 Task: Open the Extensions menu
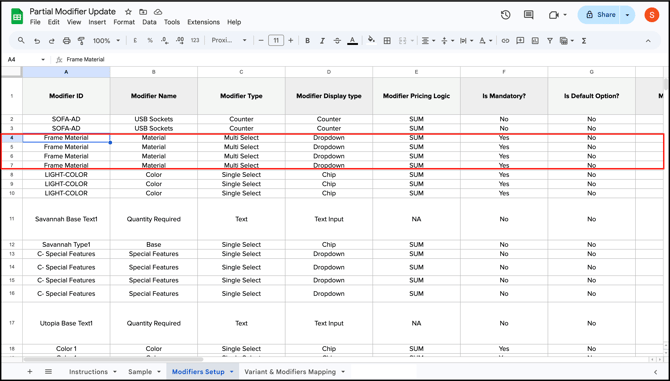203,22
